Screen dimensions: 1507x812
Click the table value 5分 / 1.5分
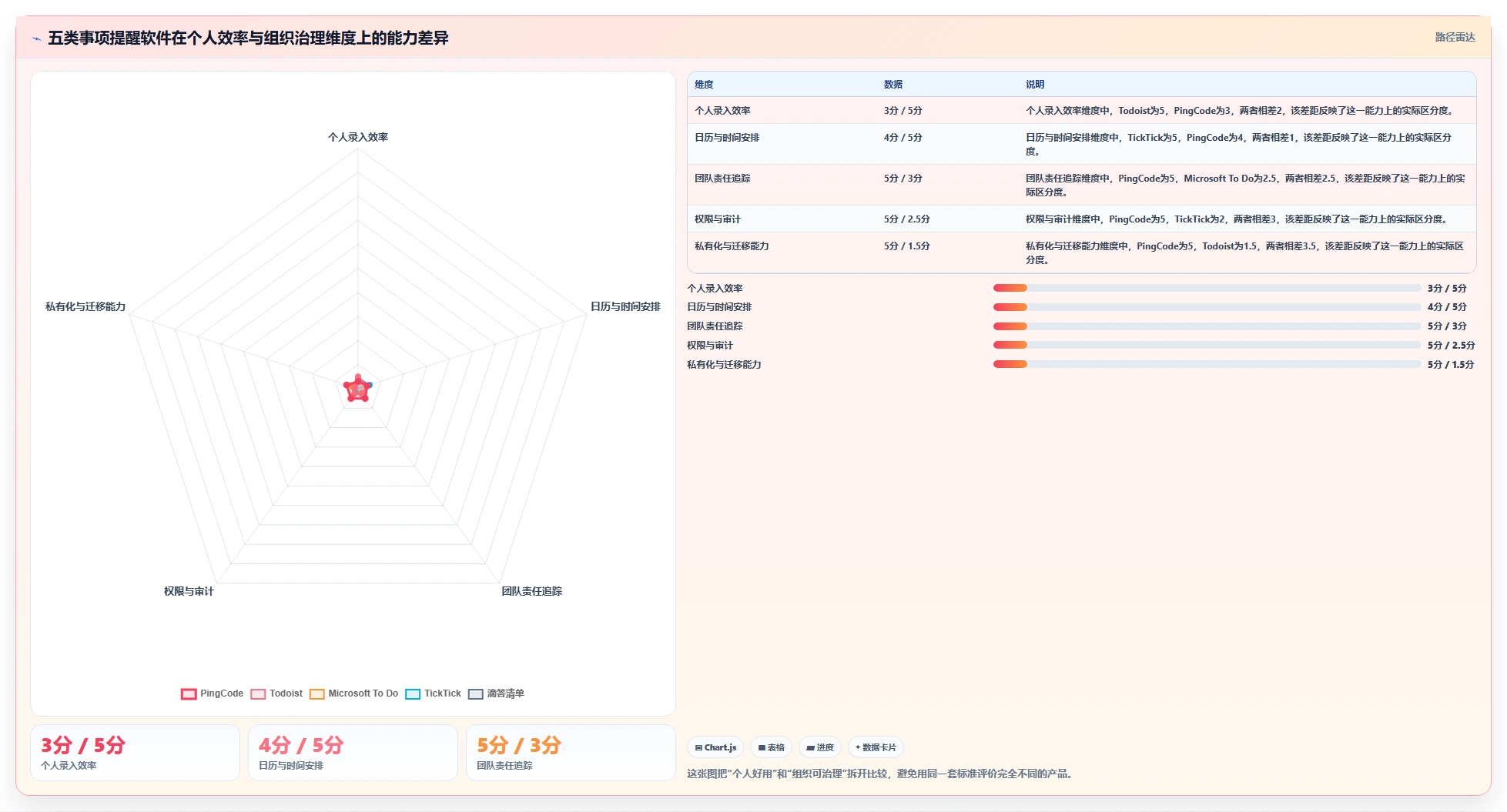906,246
